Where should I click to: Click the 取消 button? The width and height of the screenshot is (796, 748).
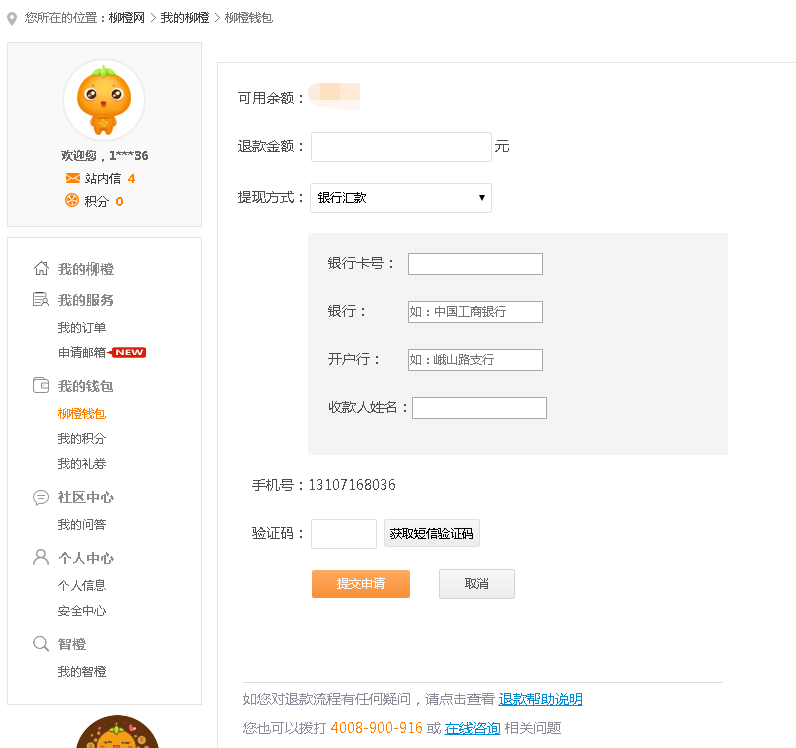pos(477,584)
